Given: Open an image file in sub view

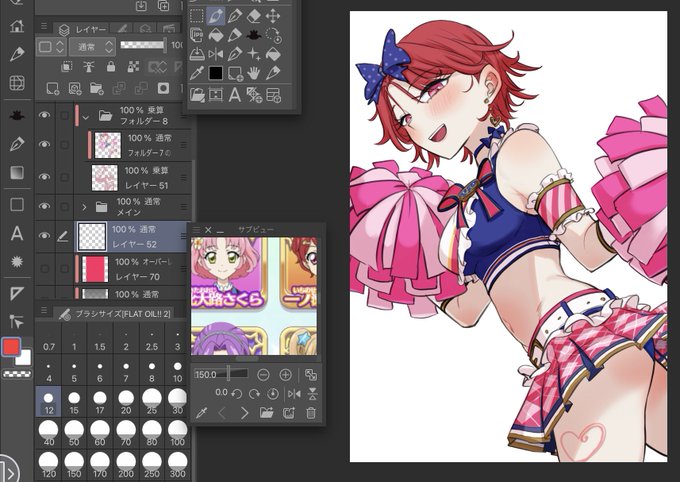Looking at the screenshot, I should (x=266, y=413).
